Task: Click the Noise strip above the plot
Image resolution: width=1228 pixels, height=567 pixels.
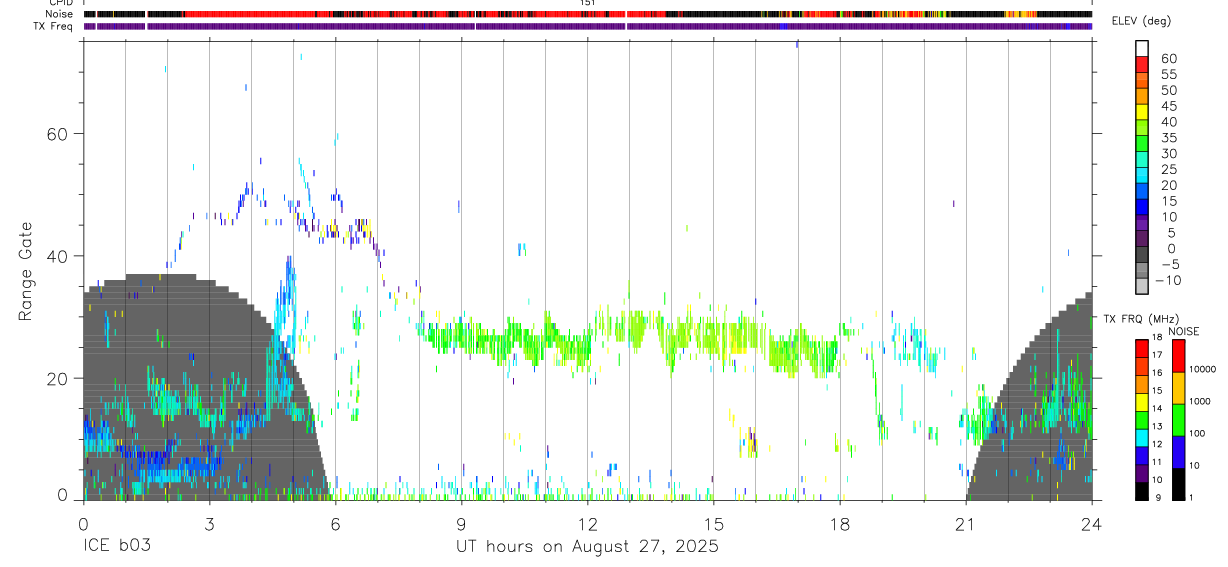Action: 587,14
